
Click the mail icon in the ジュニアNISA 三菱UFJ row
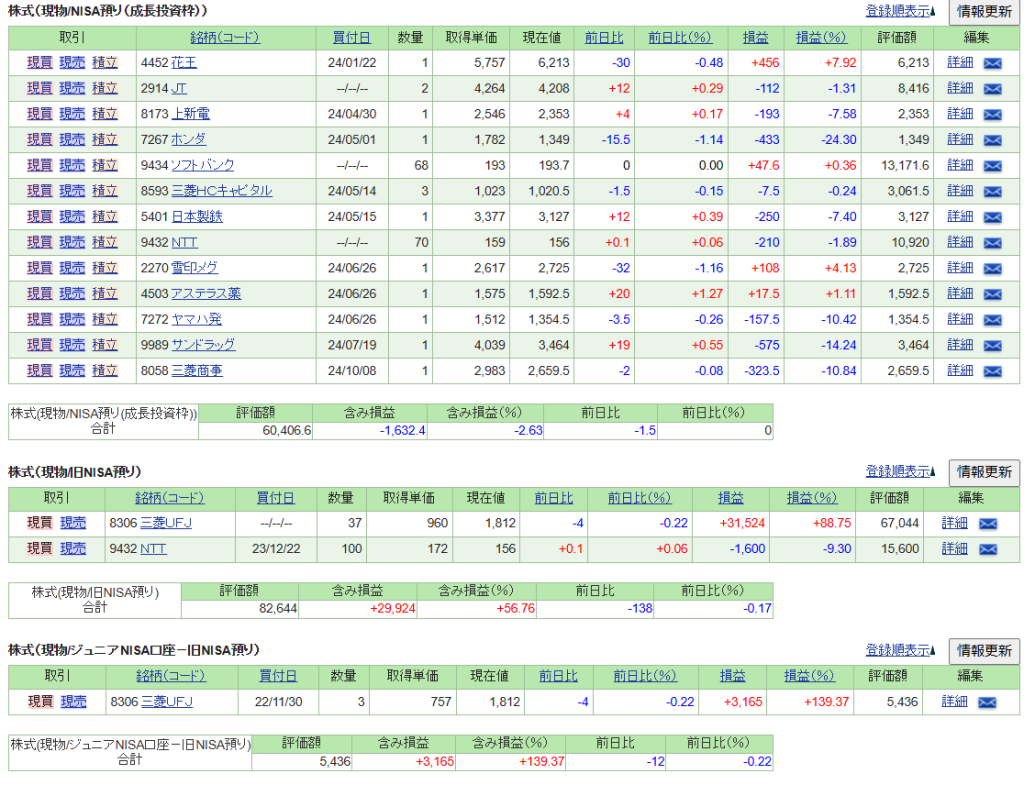pyautogui.click(x=987, y=702)
